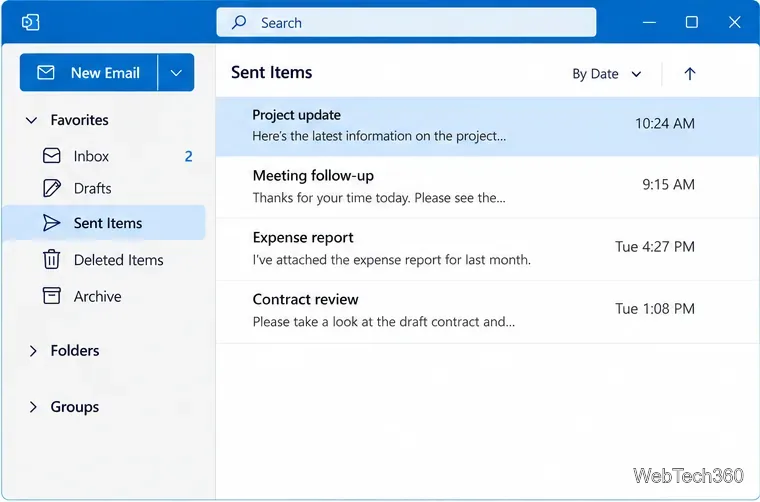The image size is (760, 502).
Task: Open the Contract review email
Action: [488, 311]
